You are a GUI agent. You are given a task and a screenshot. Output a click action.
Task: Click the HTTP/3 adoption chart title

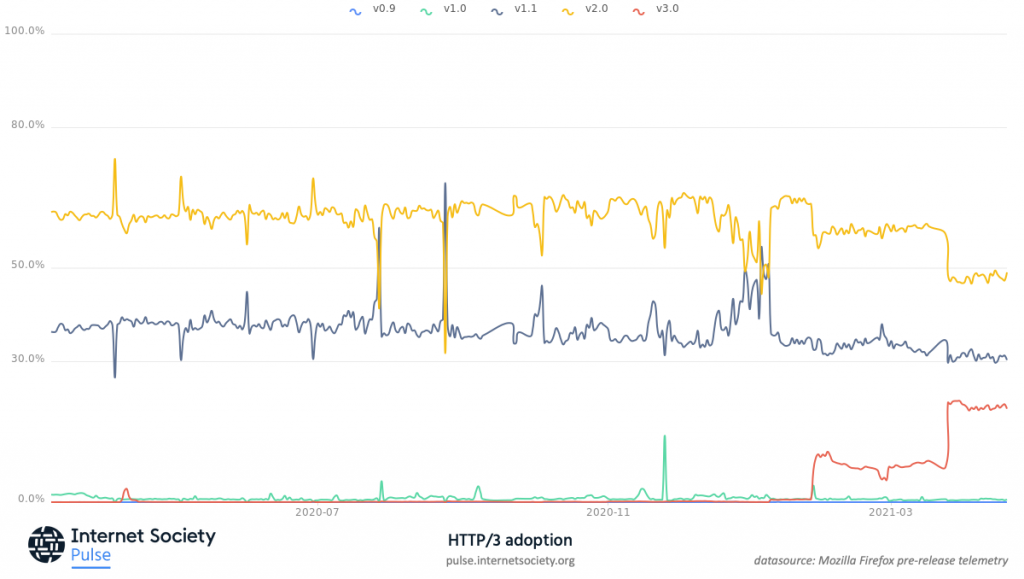(510, 540)
